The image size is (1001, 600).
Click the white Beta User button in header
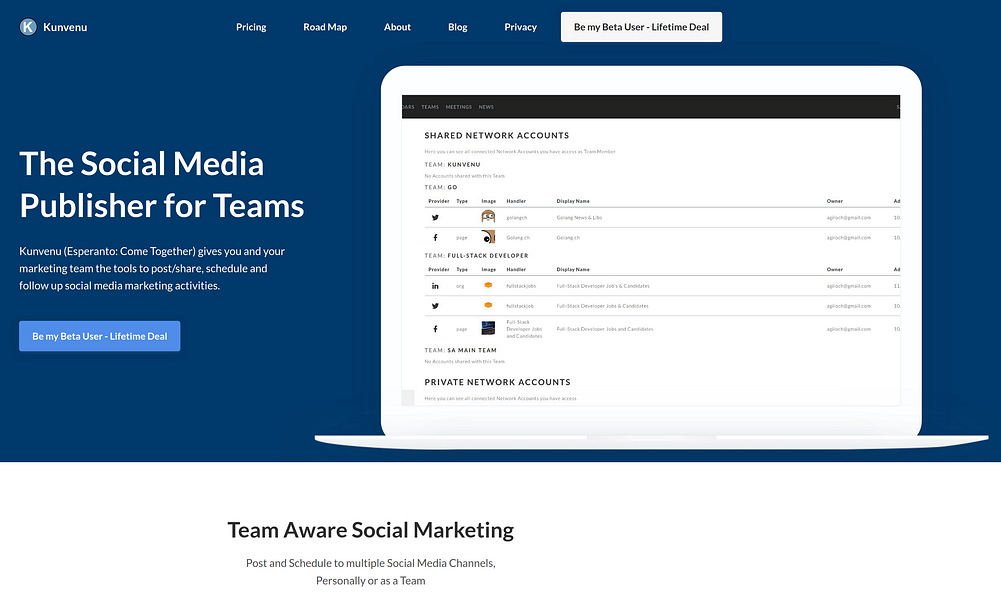point(642,27)
